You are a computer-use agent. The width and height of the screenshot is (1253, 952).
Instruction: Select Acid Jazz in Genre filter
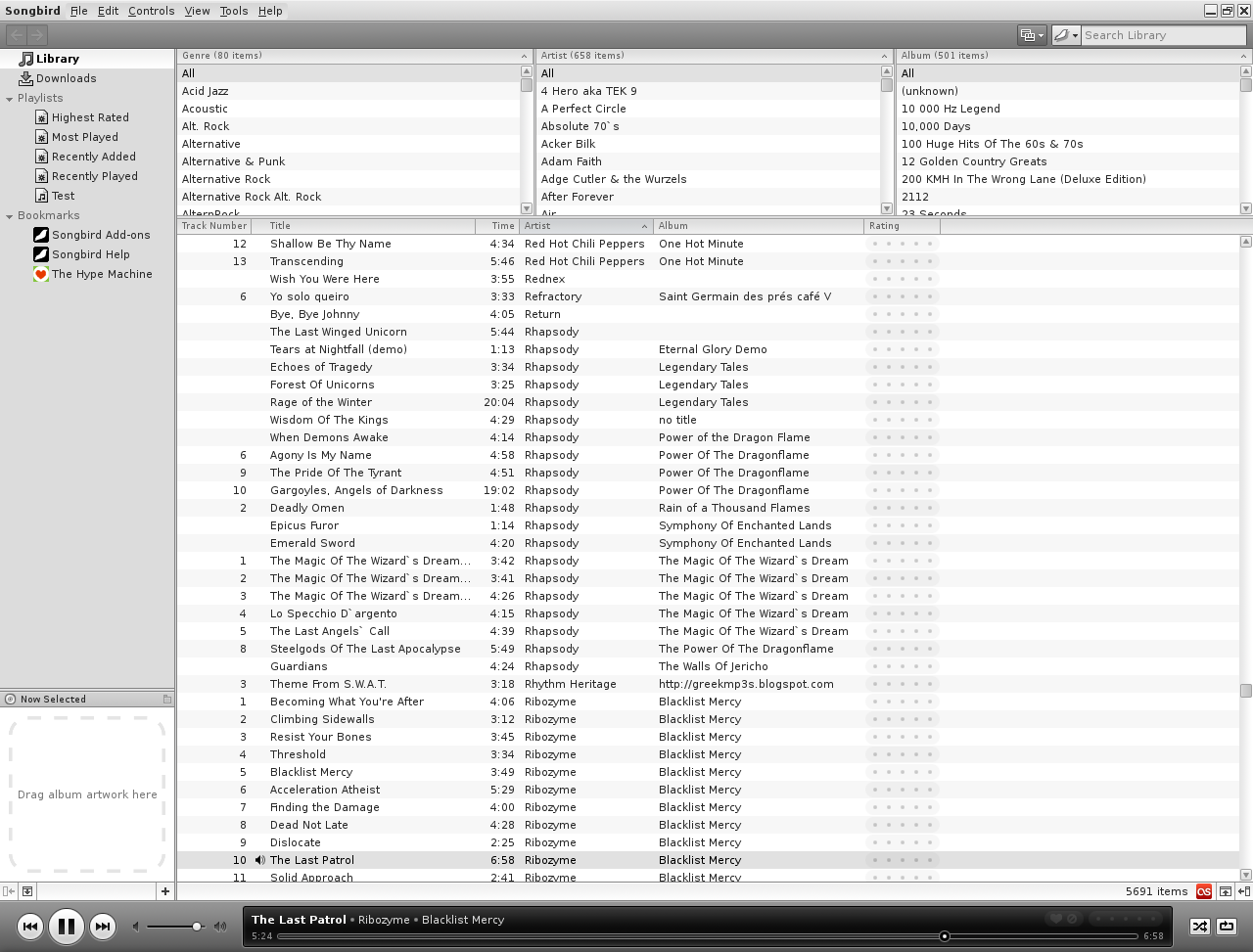tap(348, 91)
